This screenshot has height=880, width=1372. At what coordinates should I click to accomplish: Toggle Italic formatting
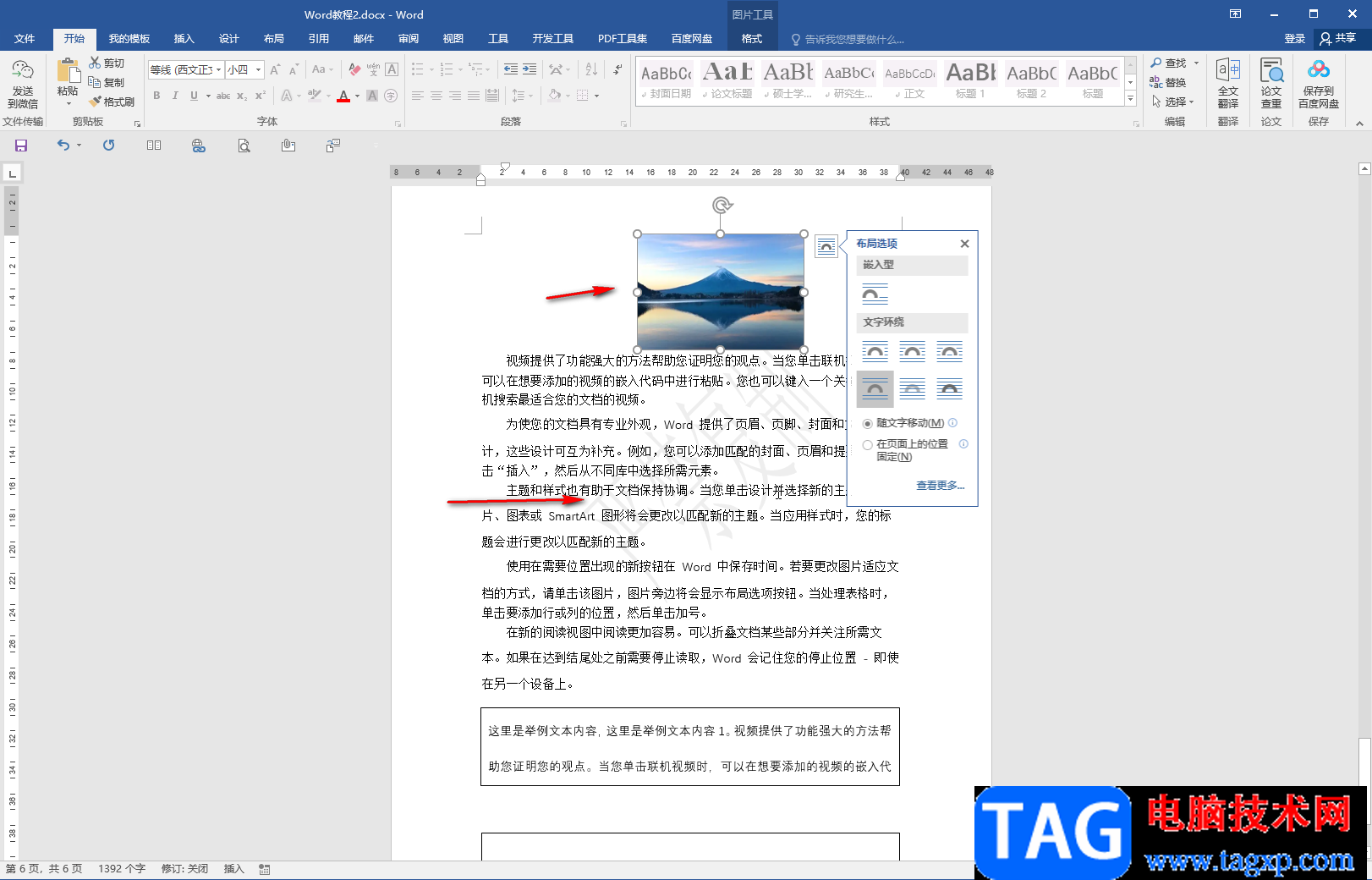click(x=175, y=96)
